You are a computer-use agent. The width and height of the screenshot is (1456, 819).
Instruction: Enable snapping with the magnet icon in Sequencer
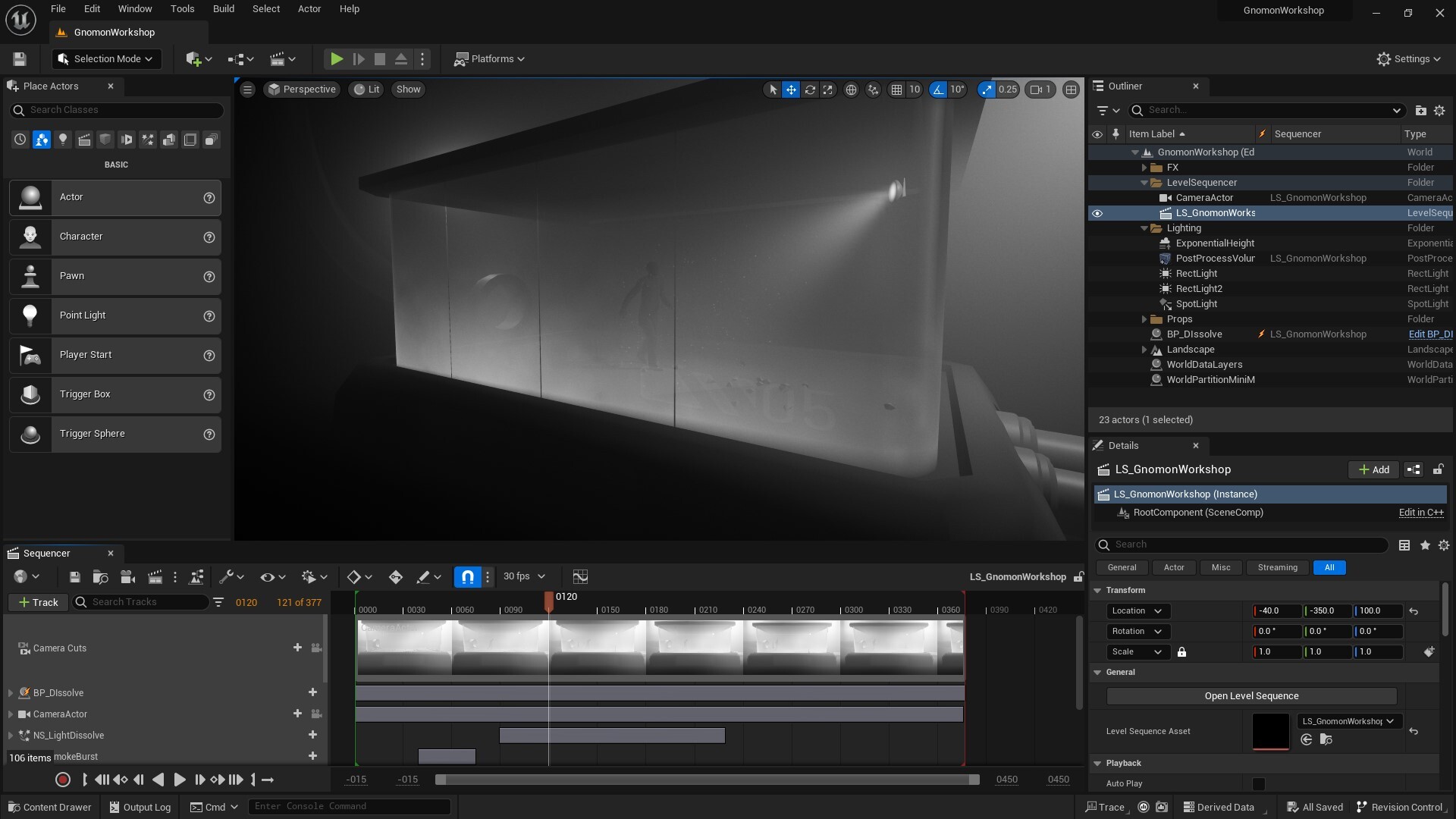click(467, 576)
